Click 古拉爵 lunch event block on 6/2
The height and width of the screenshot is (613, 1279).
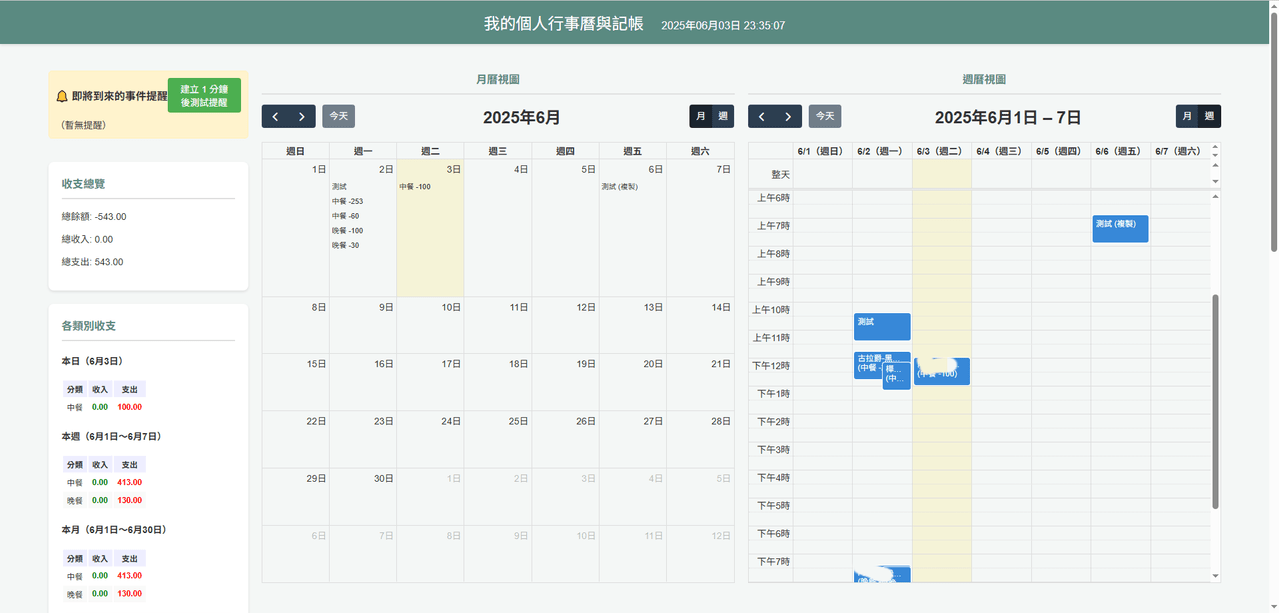(x=868, y=365)
